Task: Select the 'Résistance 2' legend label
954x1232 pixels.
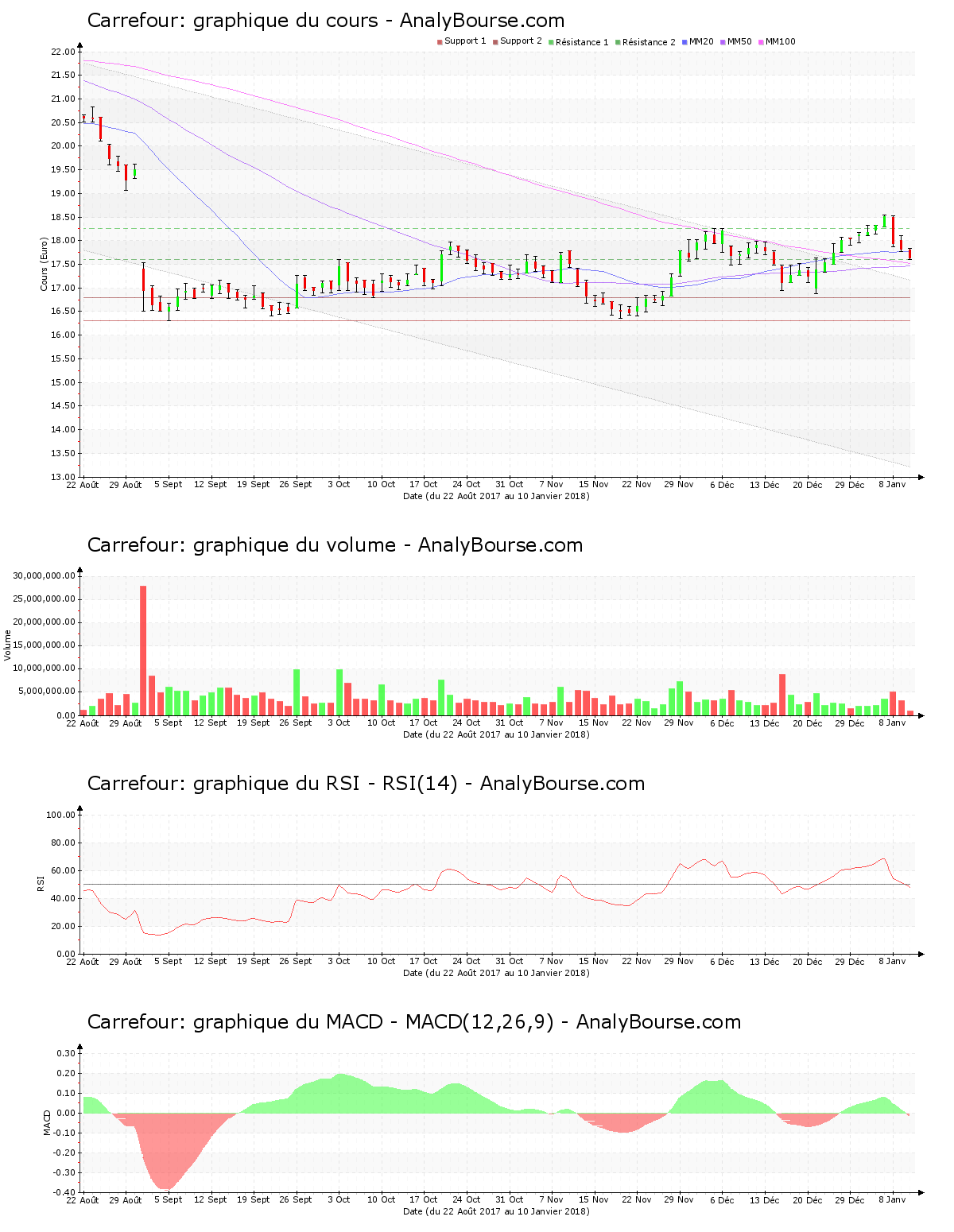Action: (x=649, y=42)
